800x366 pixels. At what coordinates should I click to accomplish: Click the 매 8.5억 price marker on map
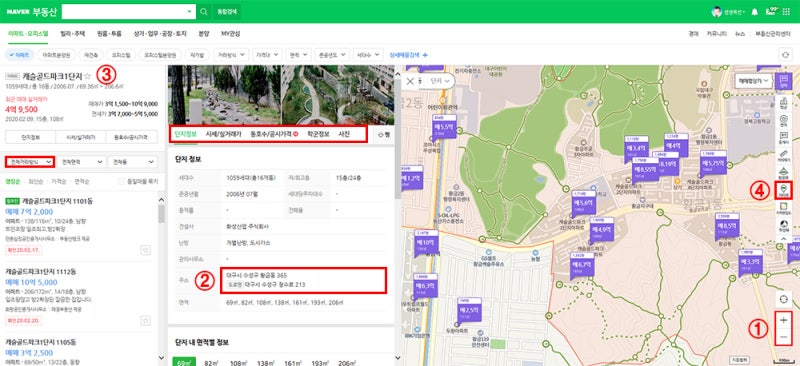[727, 226]
